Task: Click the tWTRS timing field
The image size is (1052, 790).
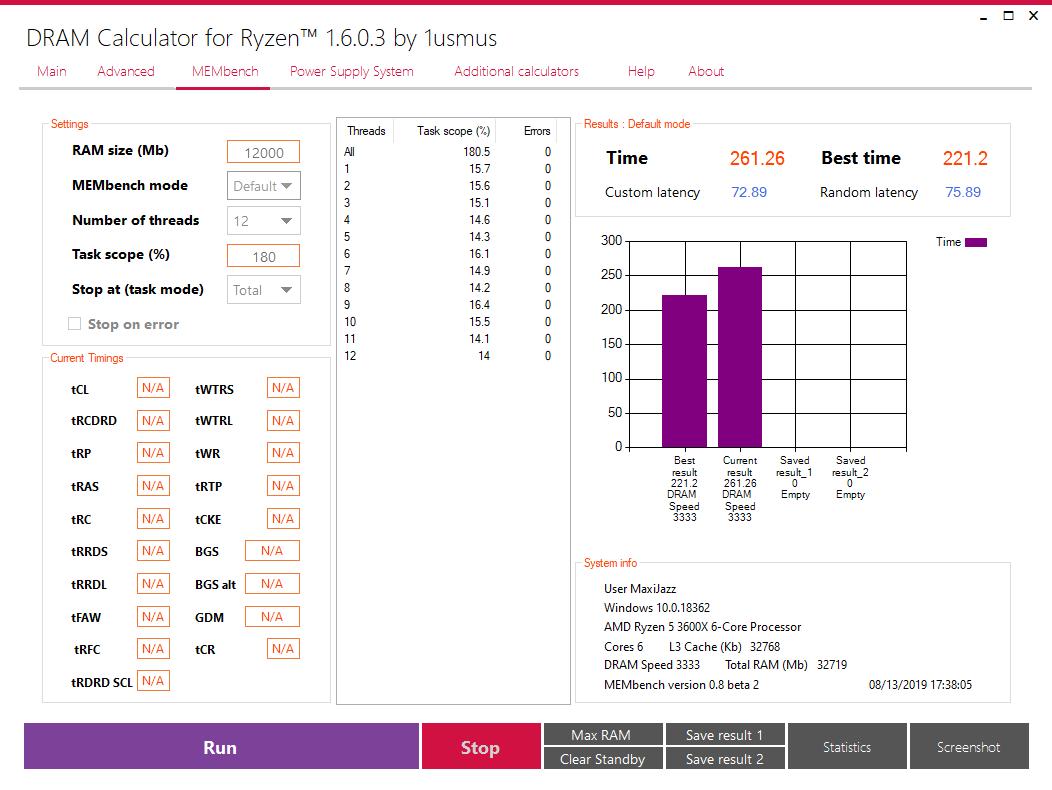Action: pyautogui.click(x=283, y=388)
